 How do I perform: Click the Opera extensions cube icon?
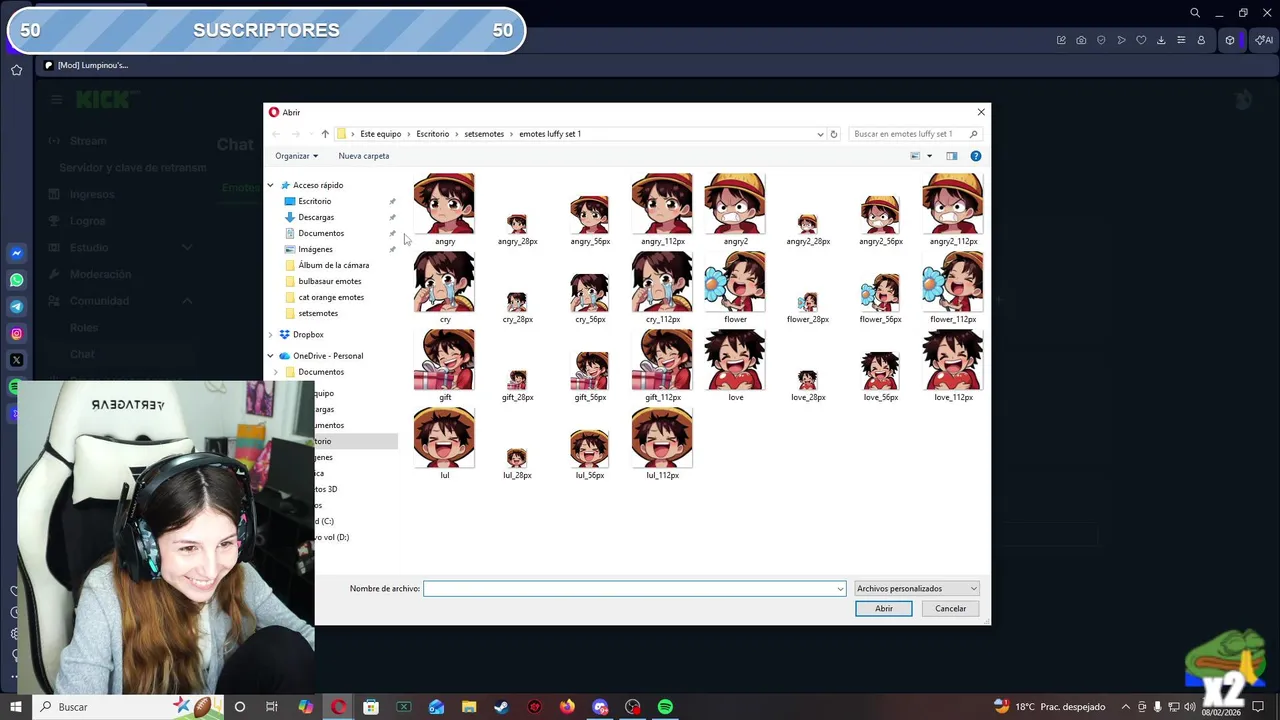click(x=1230, y=40)
